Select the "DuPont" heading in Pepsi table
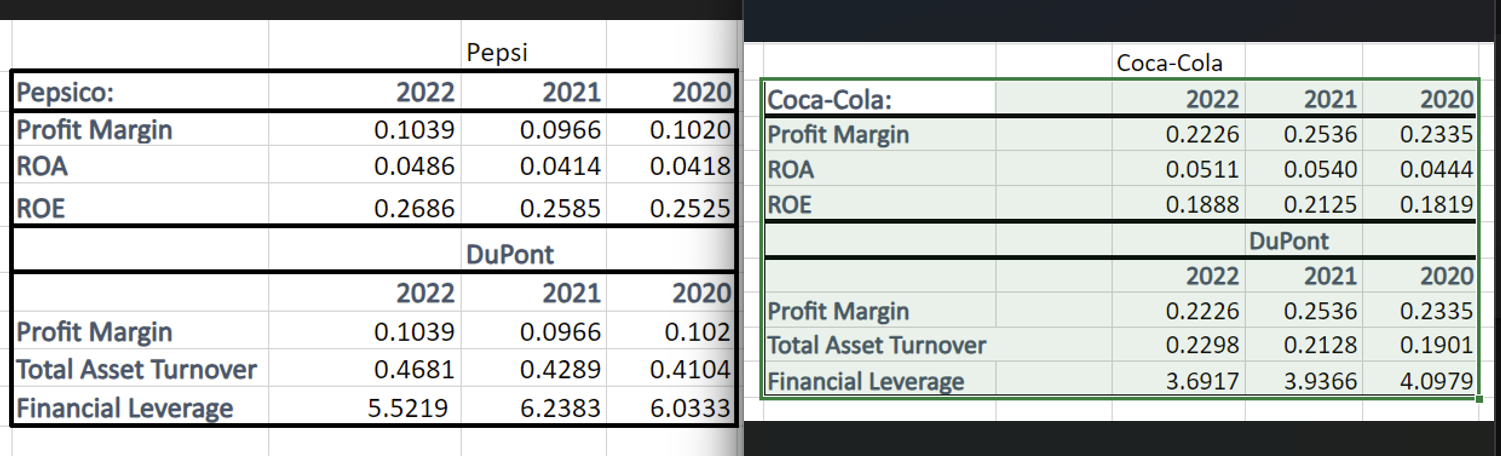The height and width of the screenshot is (456, 1501). pyautogui.click(x=510, y=254)
